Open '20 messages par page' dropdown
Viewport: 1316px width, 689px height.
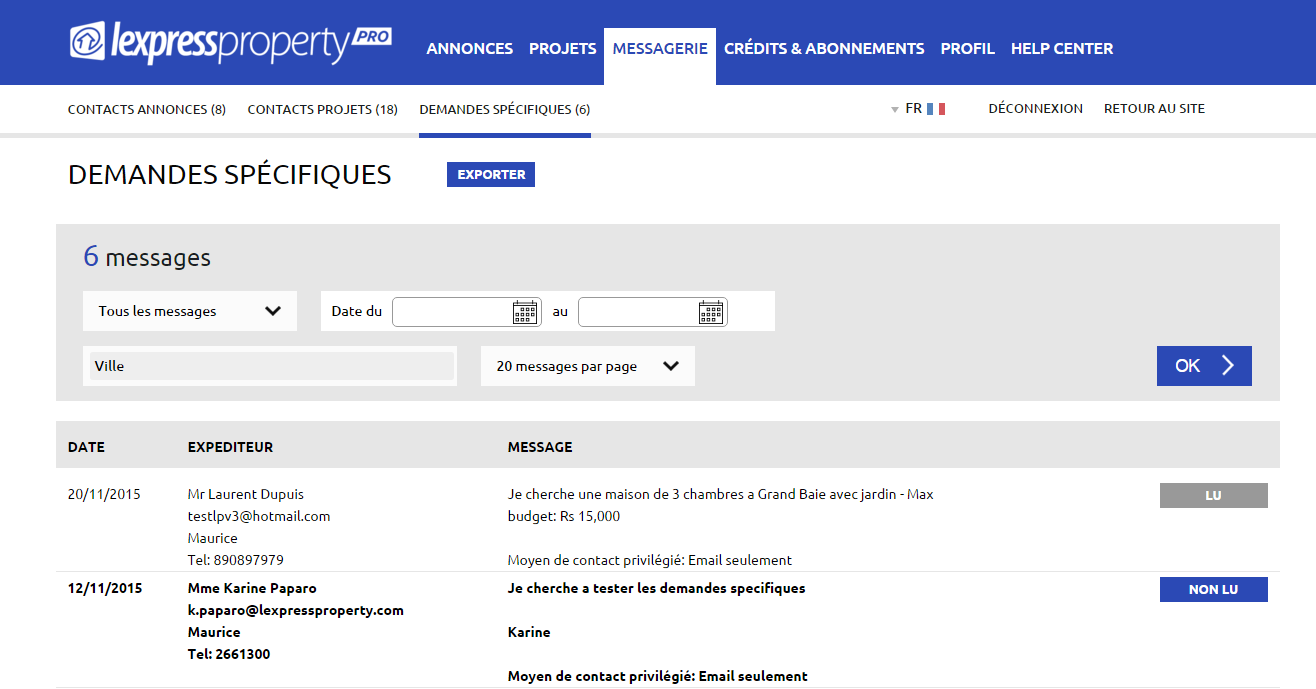588,366
